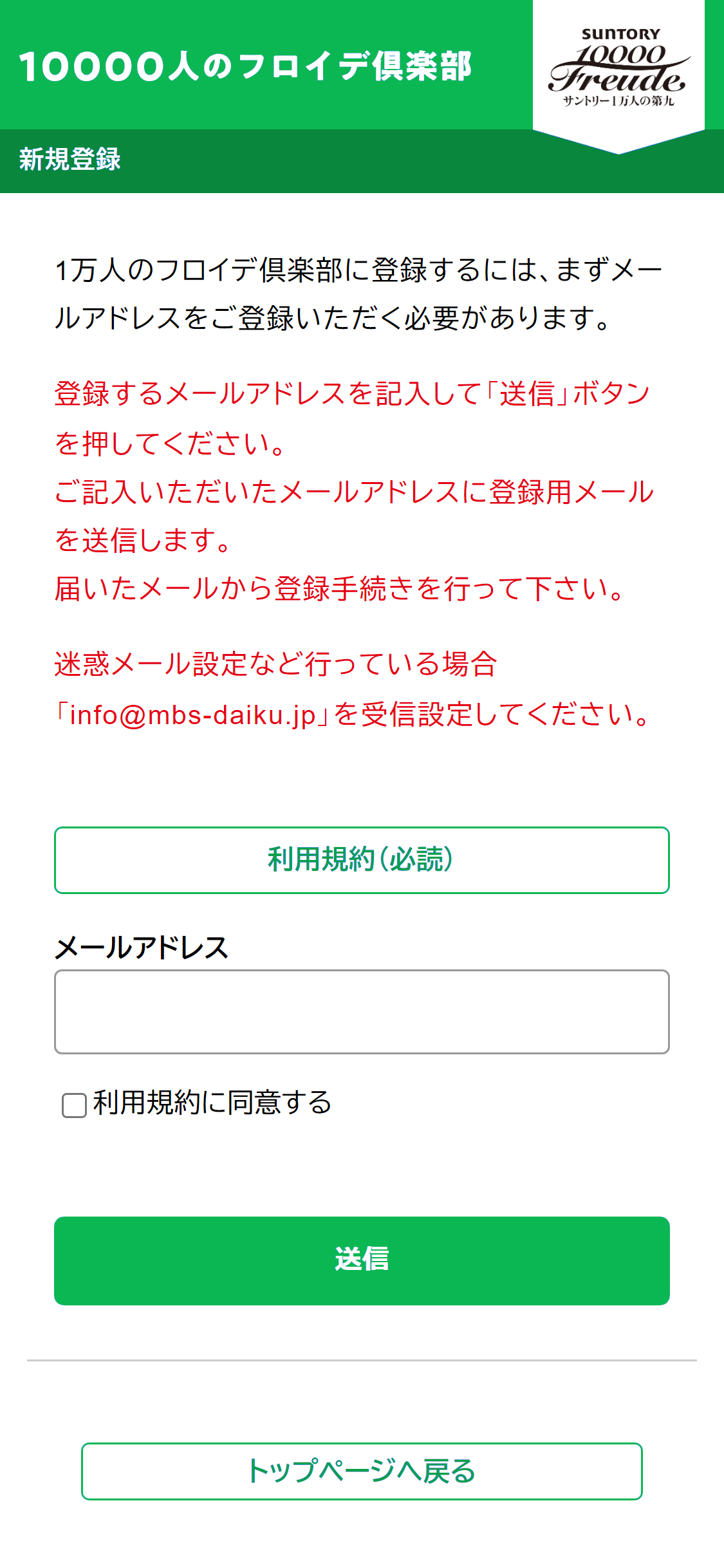Focus the メールアドレス input field

362,1012
